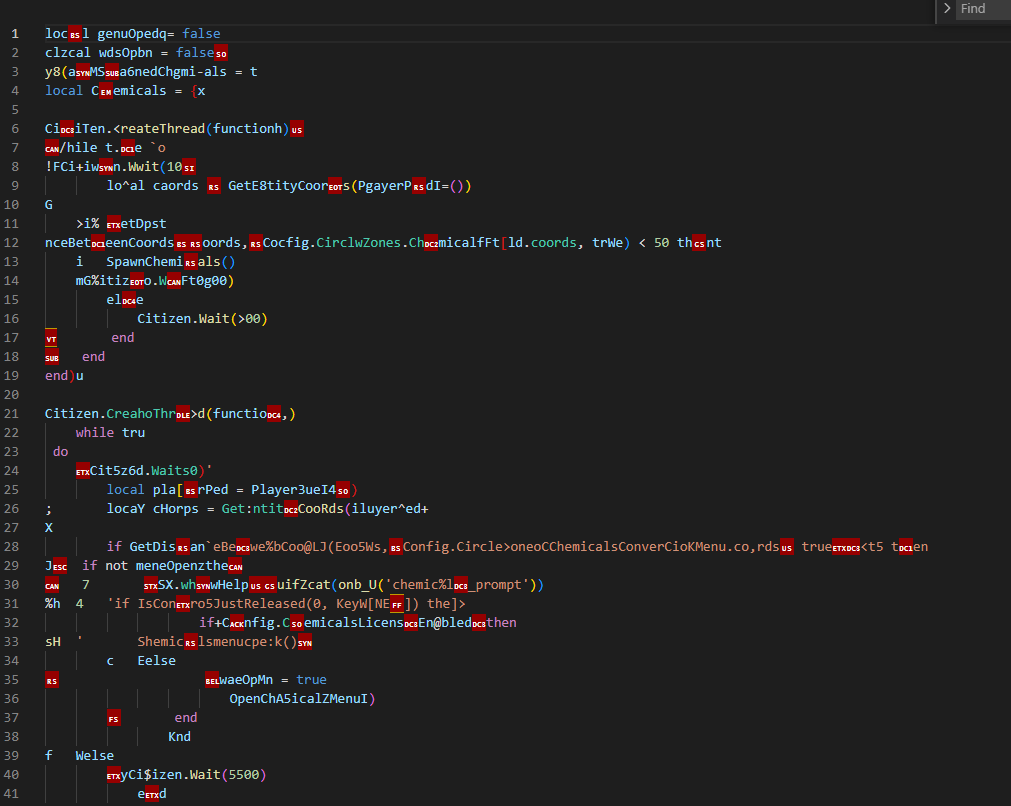Select line number 41 in the gutter
Image resolution: width=1011 pixels, height=806 pixels.
click(x=12, y=794)
